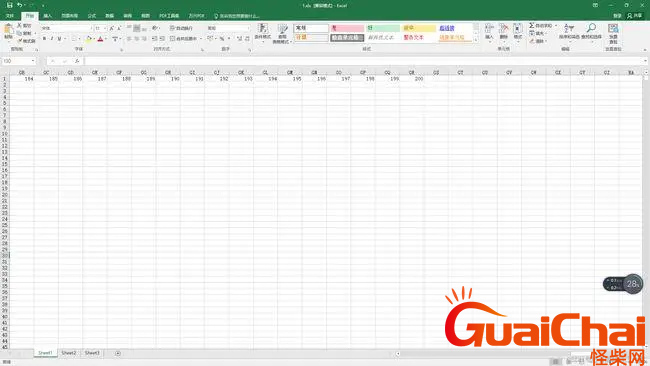The height and width of the screenshot is (366, 650).
Task: Toggle Italic formatting
Action: pyautogui.click(x=52, y=39)
